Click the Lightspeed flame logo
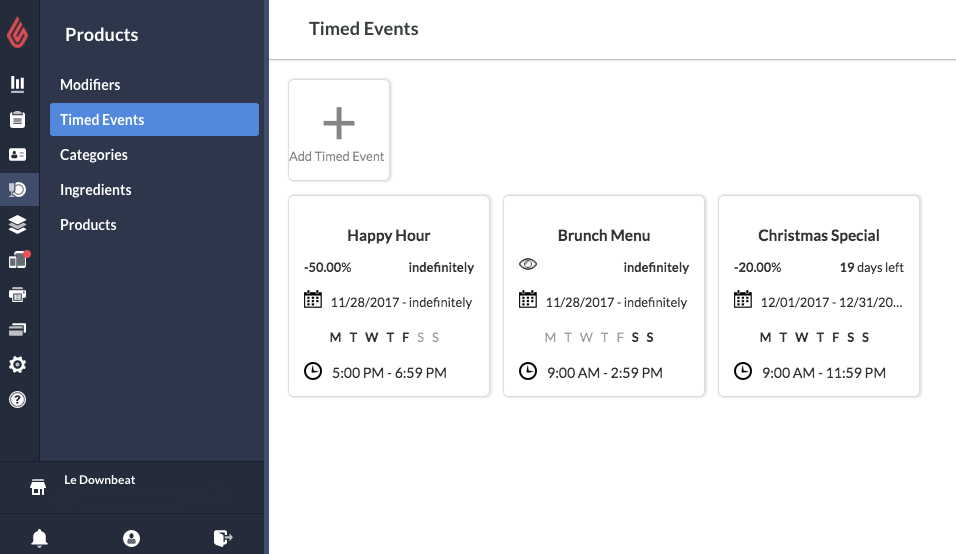956x554 pixels. (x=18, y=34)
